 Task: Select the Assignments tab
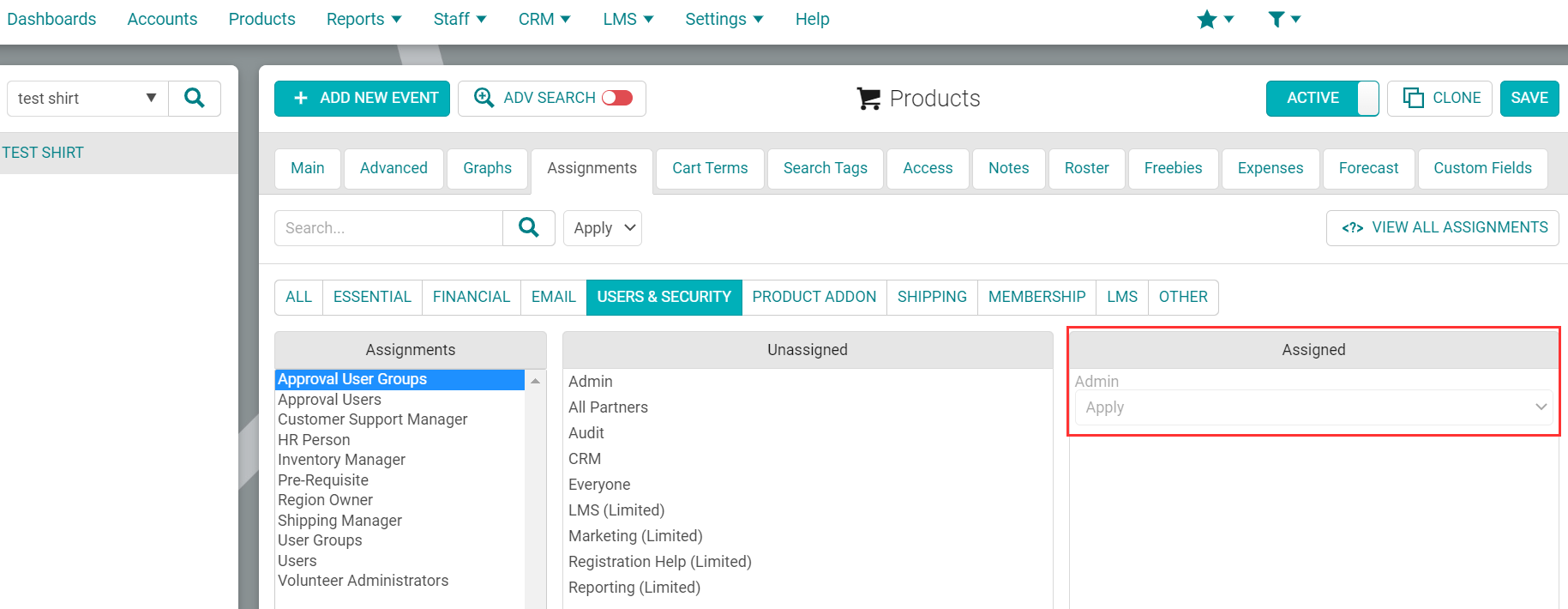coord(592,168)
